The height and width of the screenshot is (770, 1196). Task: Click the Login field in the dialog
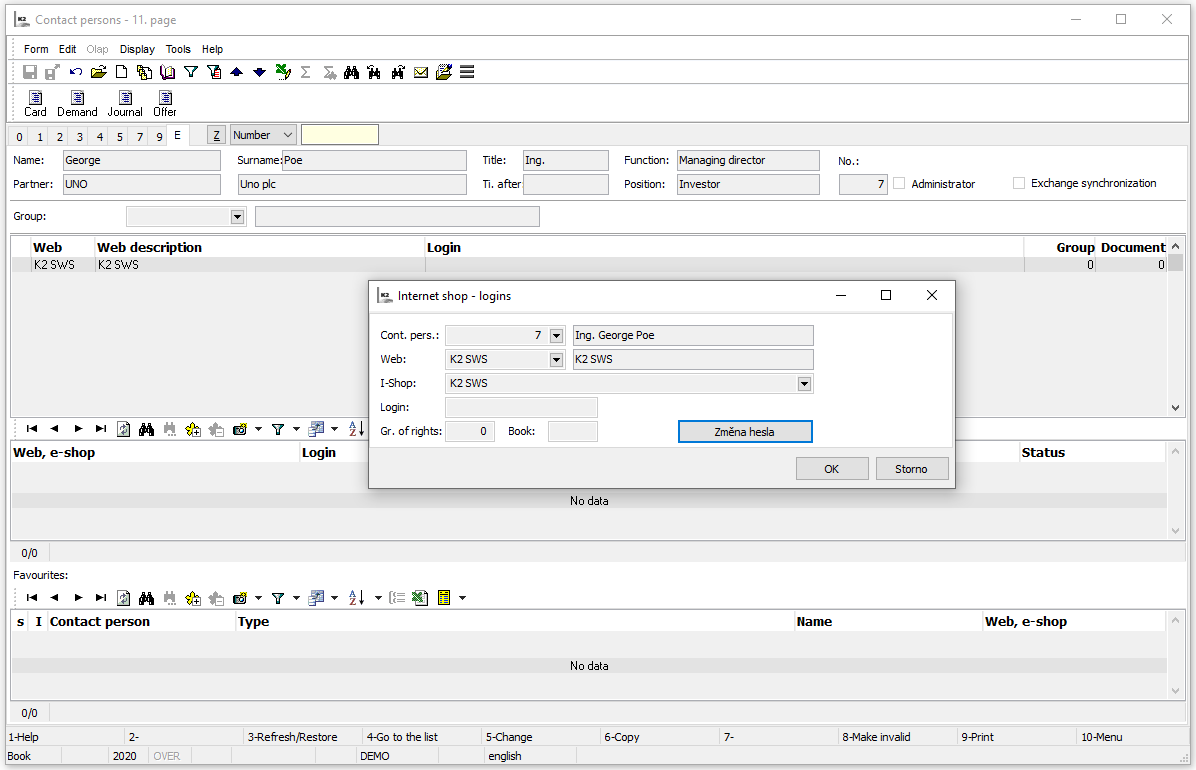tap(521, 407)
